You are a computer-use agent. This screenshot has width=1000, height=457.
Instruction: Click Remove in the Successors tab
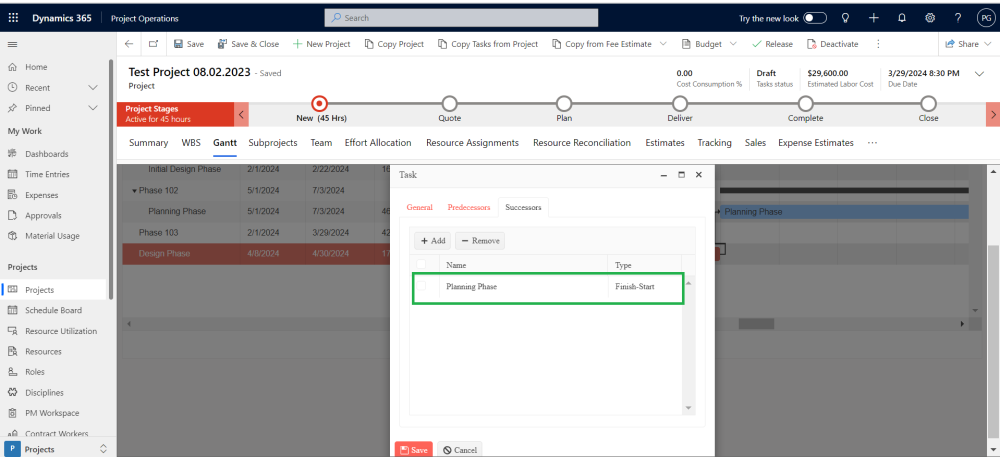point(480,241)
